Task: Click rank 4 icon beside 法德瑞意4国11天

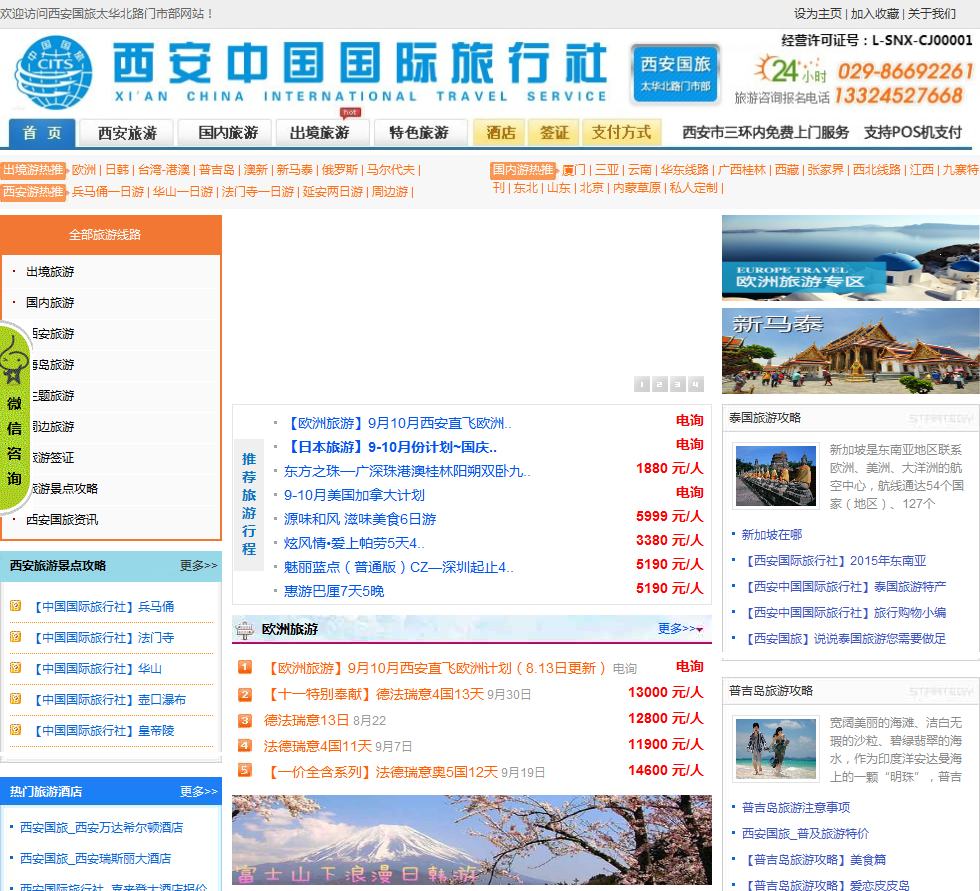Action: (x=245, y=745)
